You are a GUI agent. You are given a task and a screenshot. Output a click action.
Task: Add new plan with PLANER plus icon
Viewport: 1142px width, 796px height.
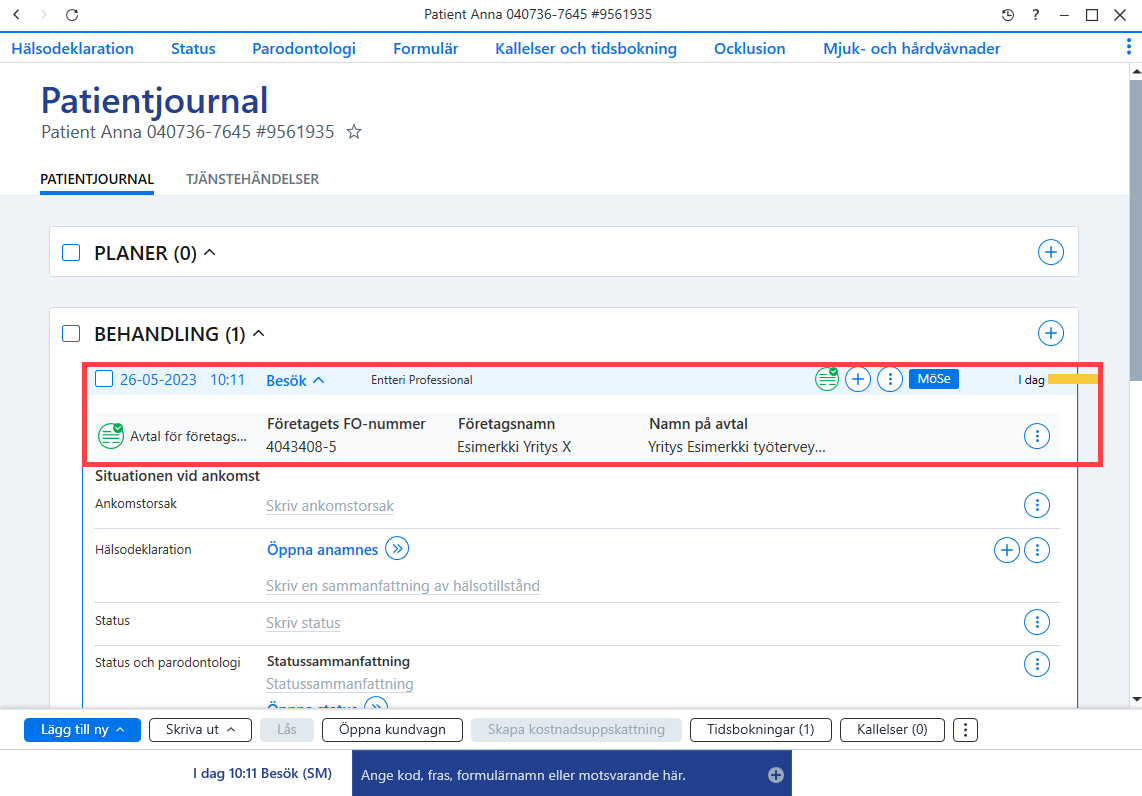point(1050,252)
